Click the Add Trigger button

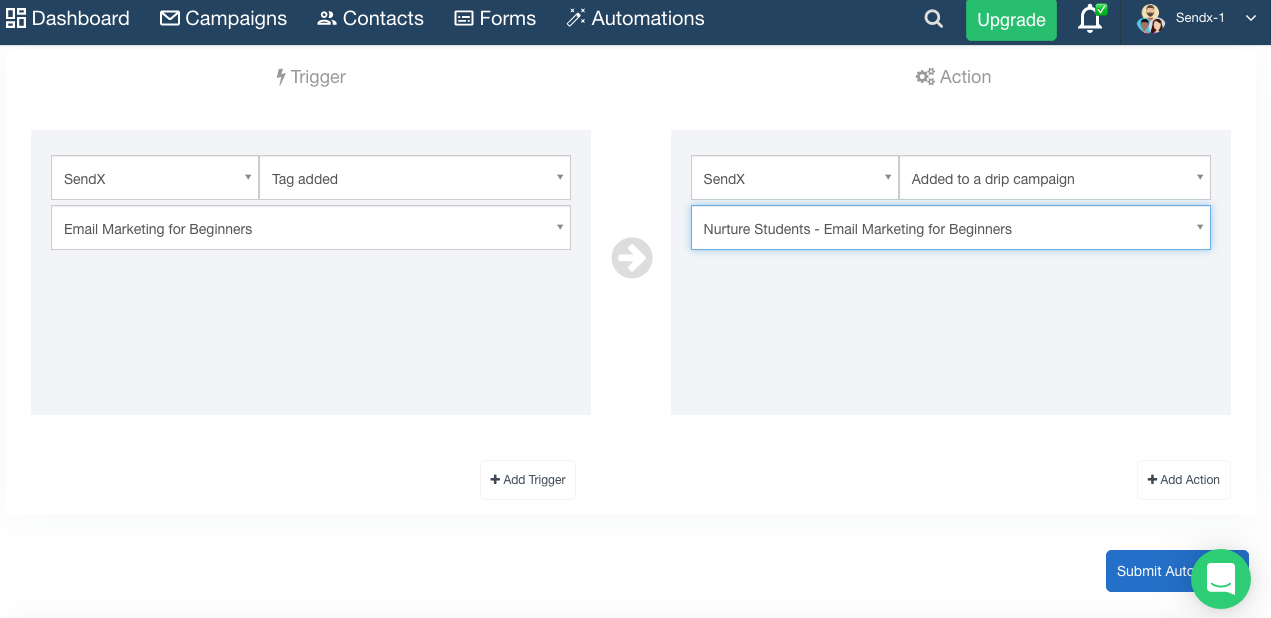[528, 480]
